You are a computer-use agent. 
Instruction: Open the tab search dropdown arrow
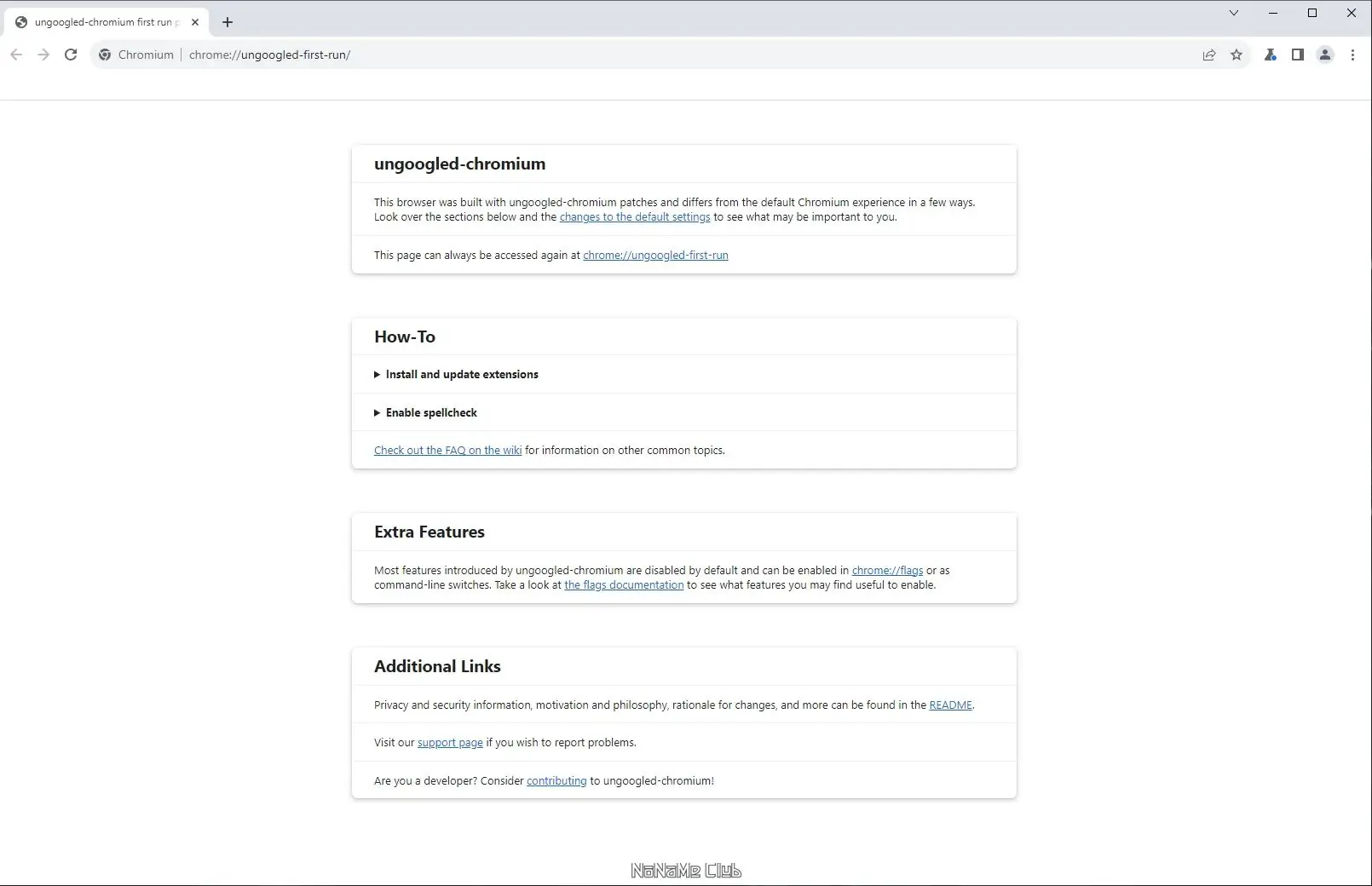tap(1233, 13)
